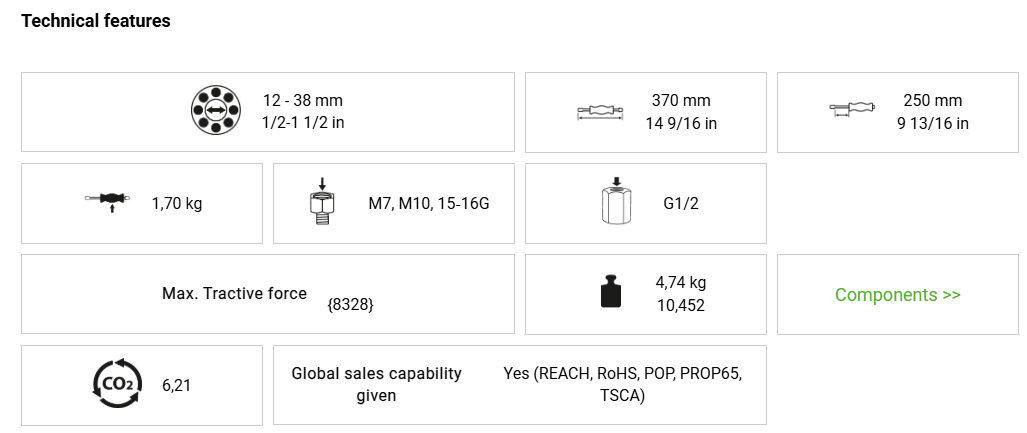This screenshot has width=1027, height=433.
Task: Click the 14 9/16 in length value
Action: click(x=681, y=124)
